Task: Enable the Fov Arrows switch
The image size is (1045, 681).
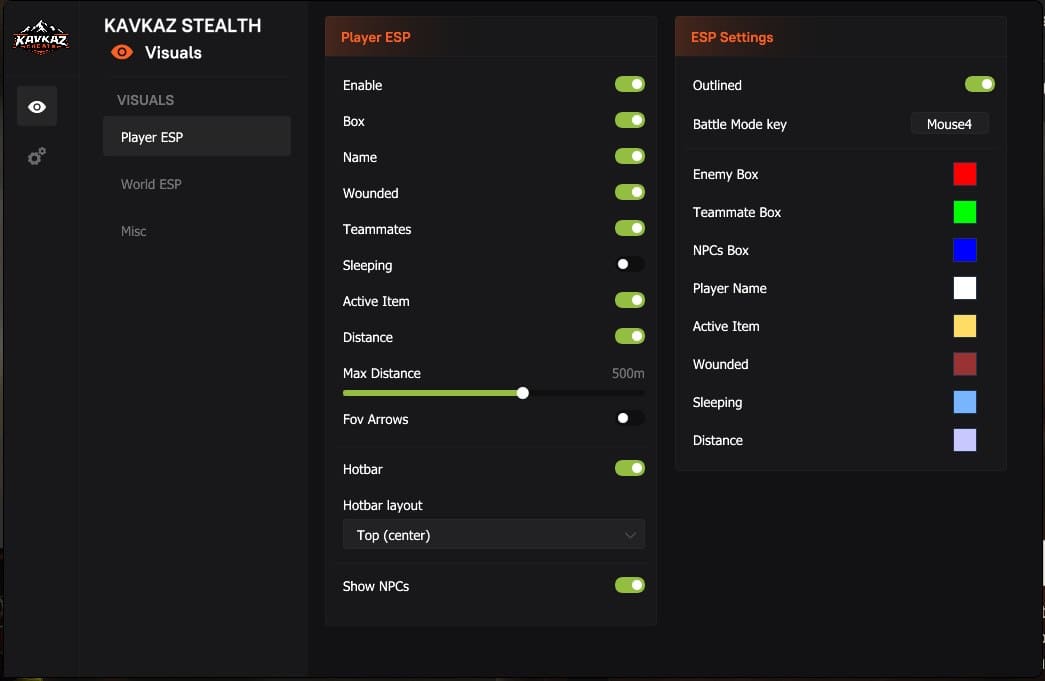Action: click(629, 418)
